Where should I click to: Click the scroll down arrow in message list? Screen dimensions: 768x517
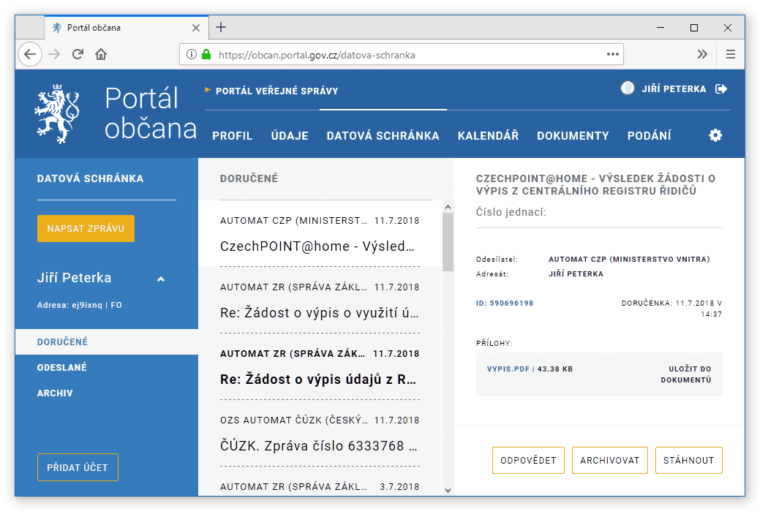(448, 490)
